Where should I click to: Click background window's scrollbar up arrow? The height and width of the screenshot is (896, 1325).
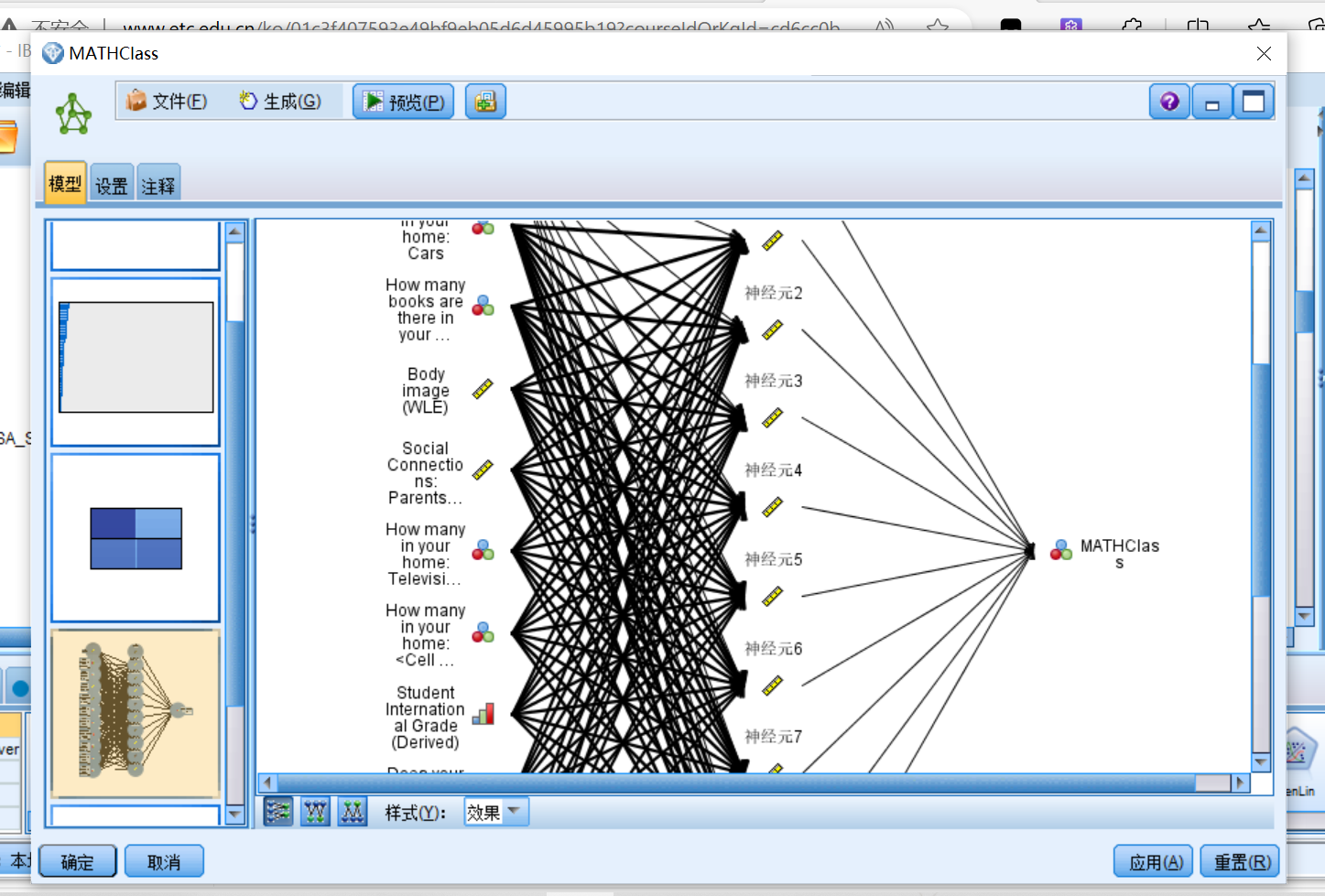point(1305,178)
